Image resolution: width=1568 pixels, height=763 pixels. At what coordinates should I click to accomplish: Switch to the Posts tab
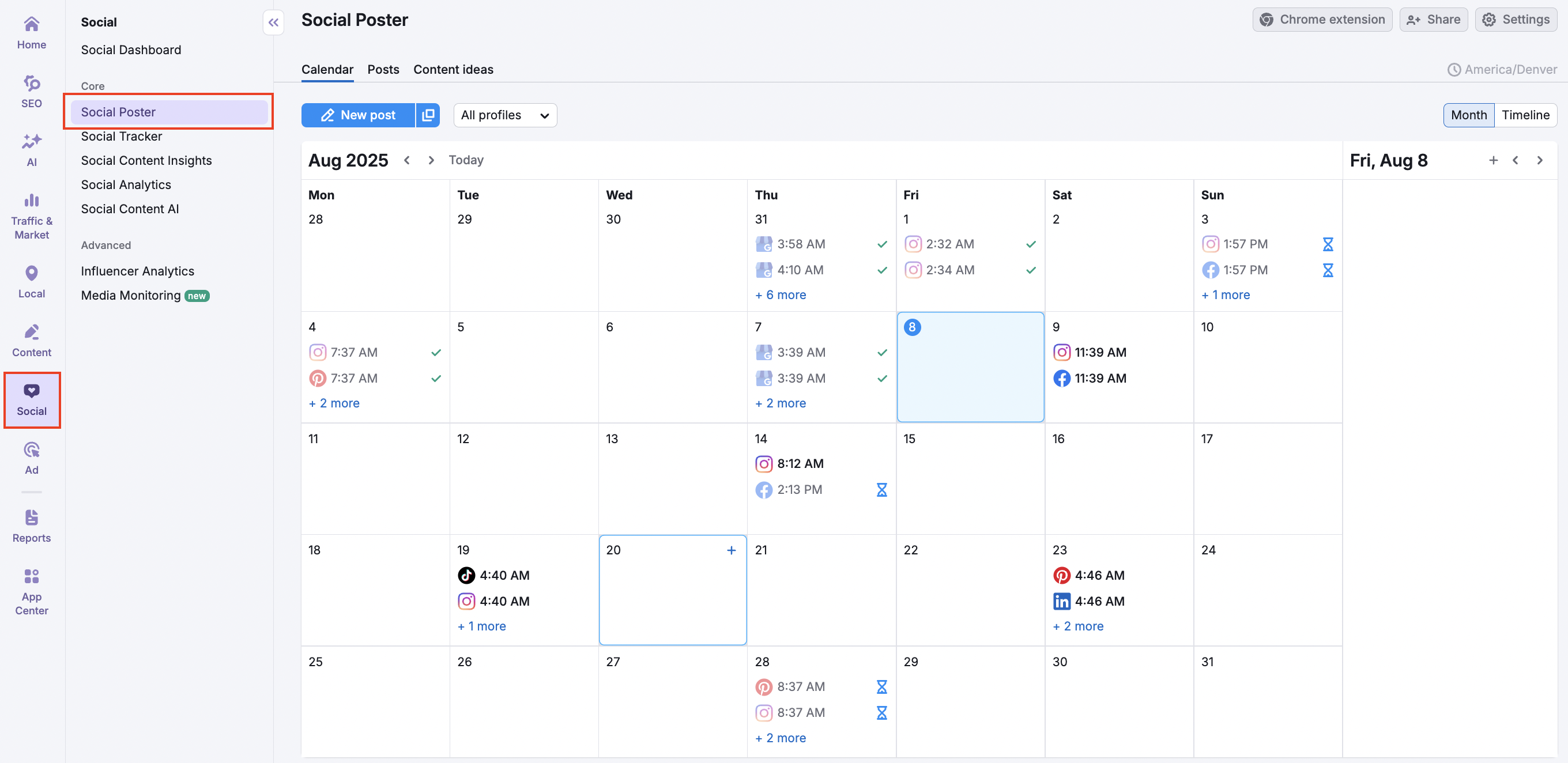[383, 69]
